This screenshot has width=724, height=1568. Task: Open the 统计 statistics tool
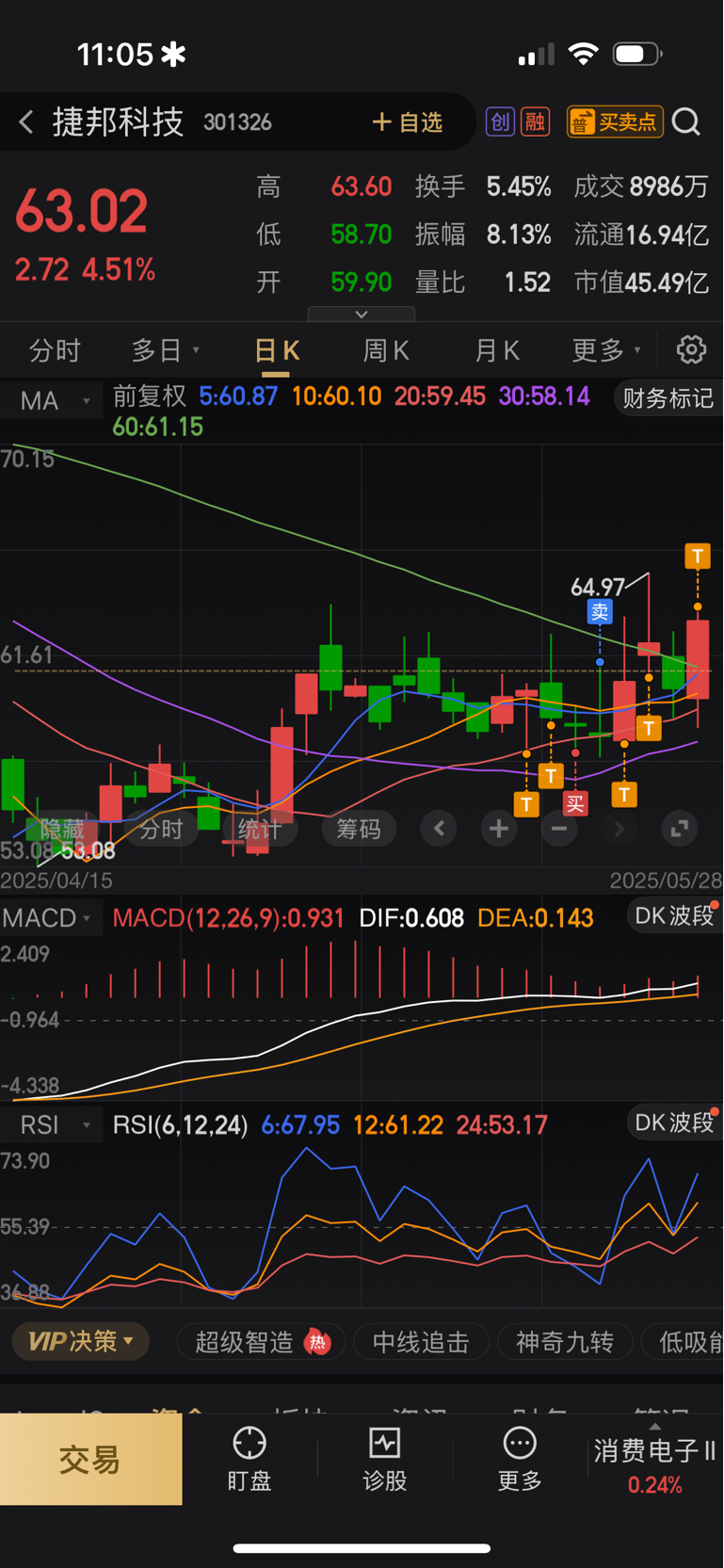(x=259, y=829)
